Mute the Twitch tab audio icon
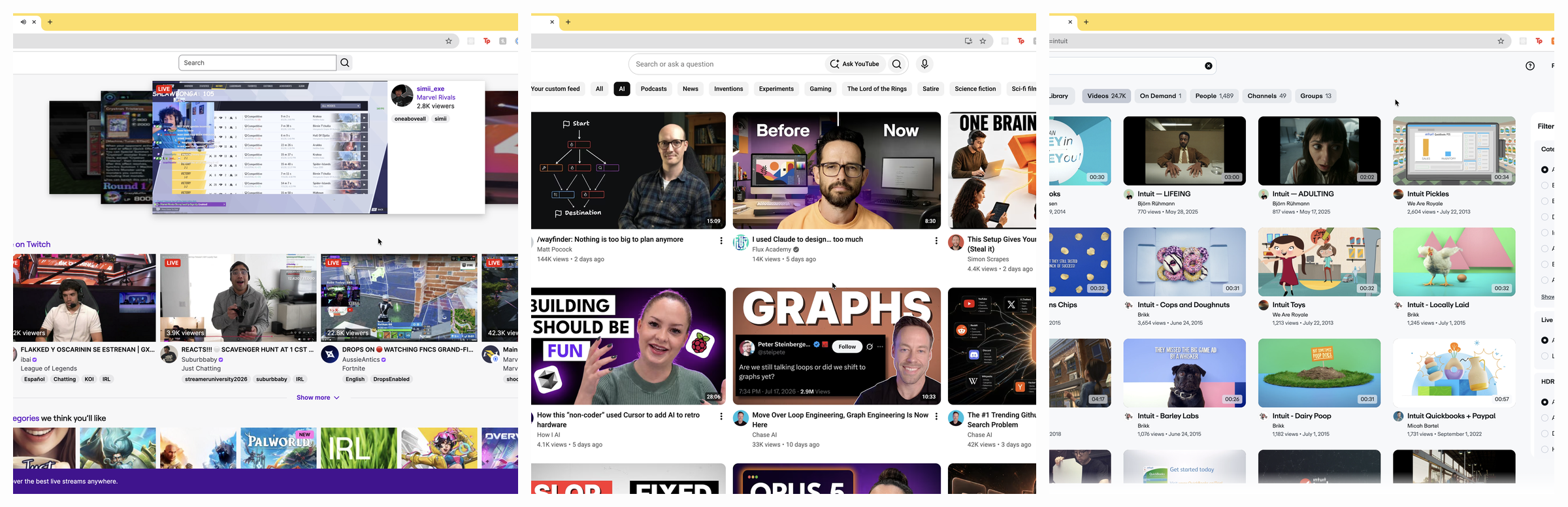 [x=24, y=22]
